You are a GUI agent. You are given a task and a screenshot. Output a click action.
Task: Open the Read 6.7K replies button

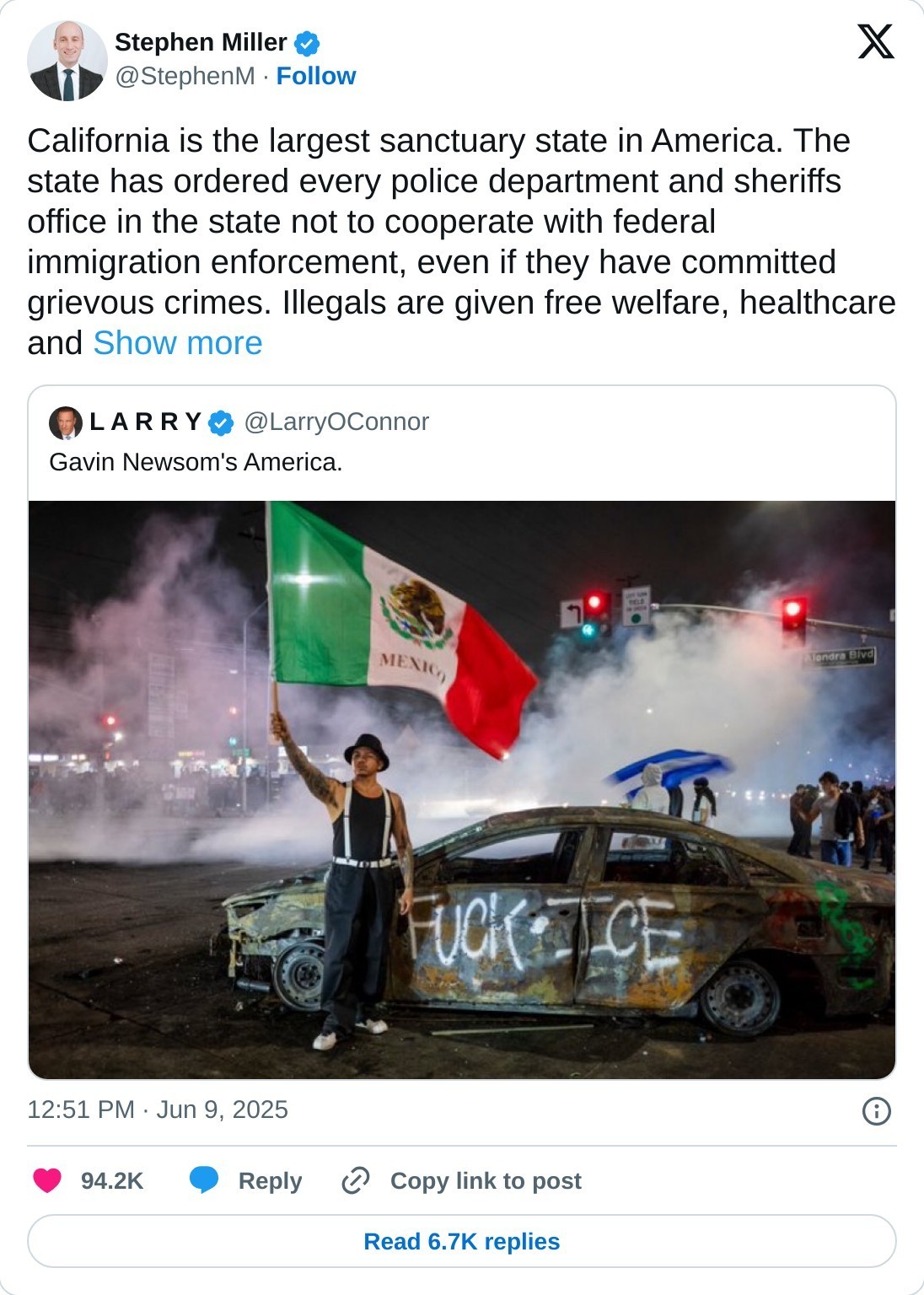(x=461, y=1241)
